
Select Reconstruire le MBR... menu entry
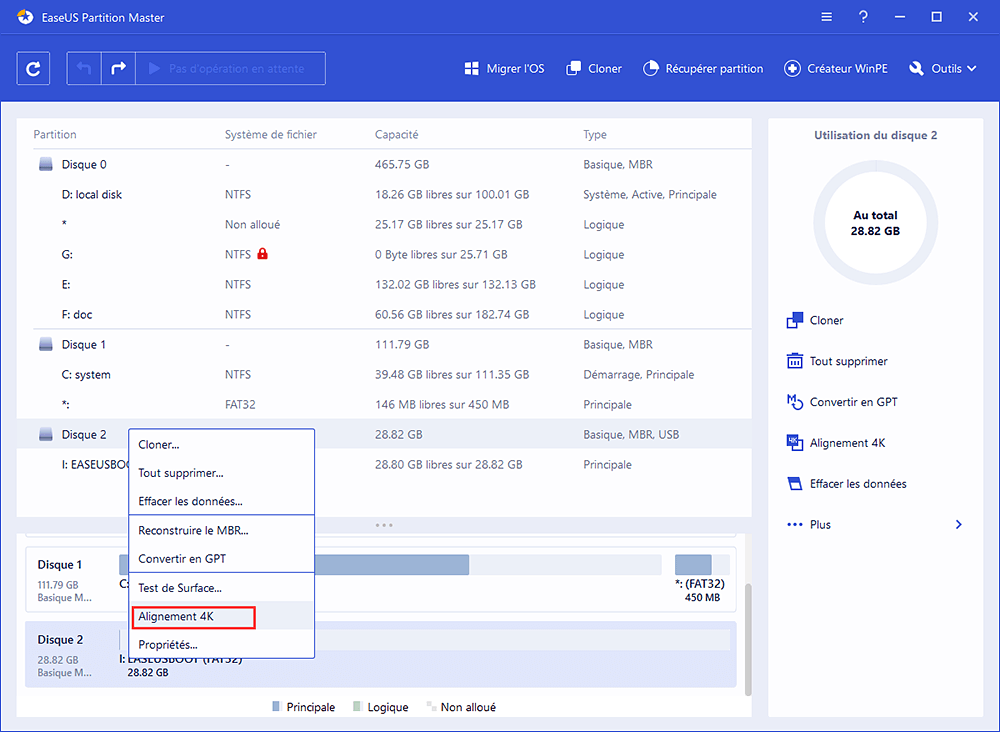222,531
